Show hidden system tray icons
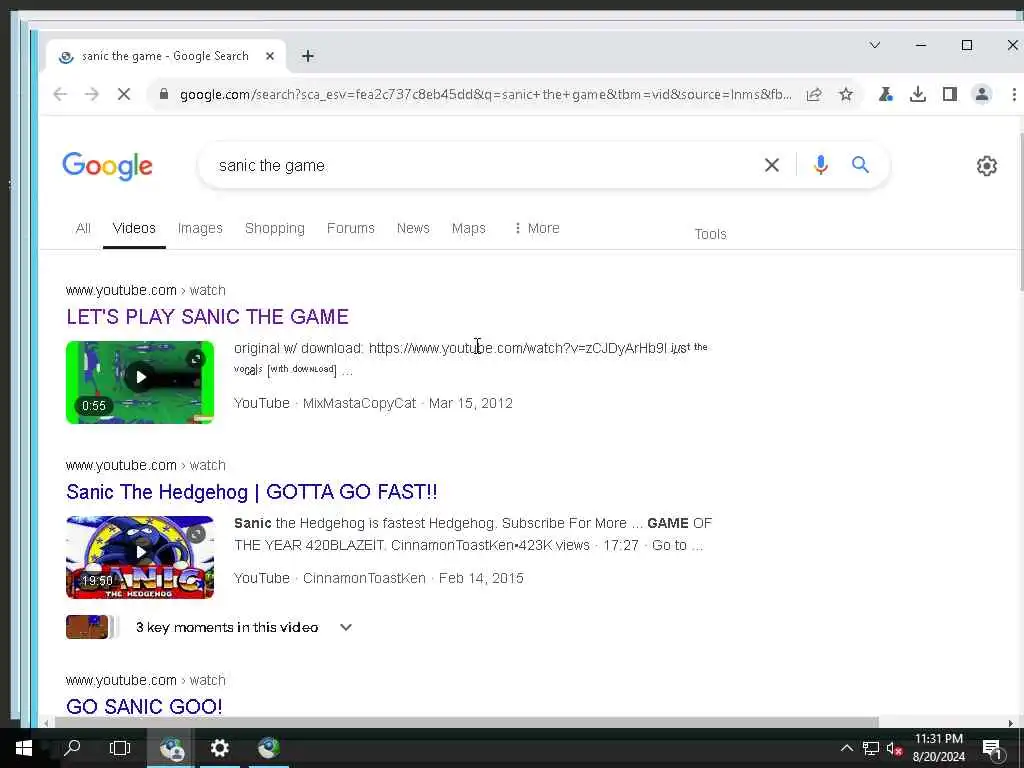This screenshot has height=768, width=1024. coord(846,748)
